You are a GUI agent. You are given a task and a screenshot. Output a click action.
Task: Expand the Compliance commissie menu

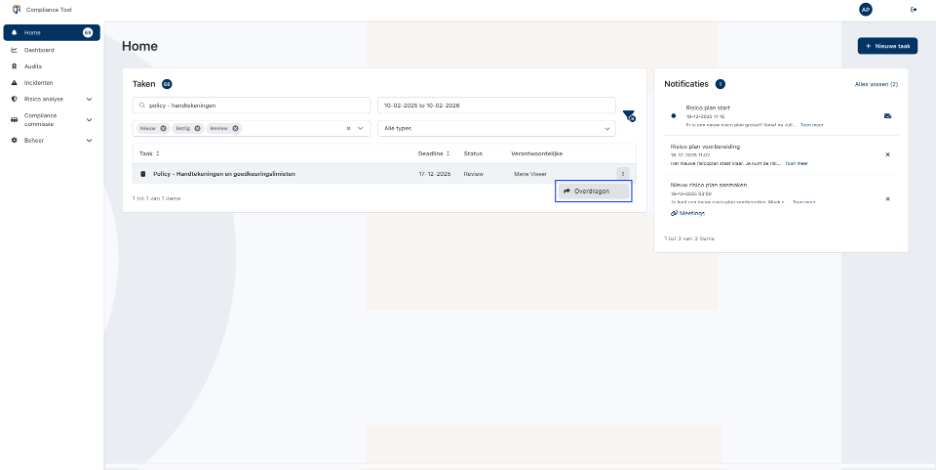coord(90,119)
